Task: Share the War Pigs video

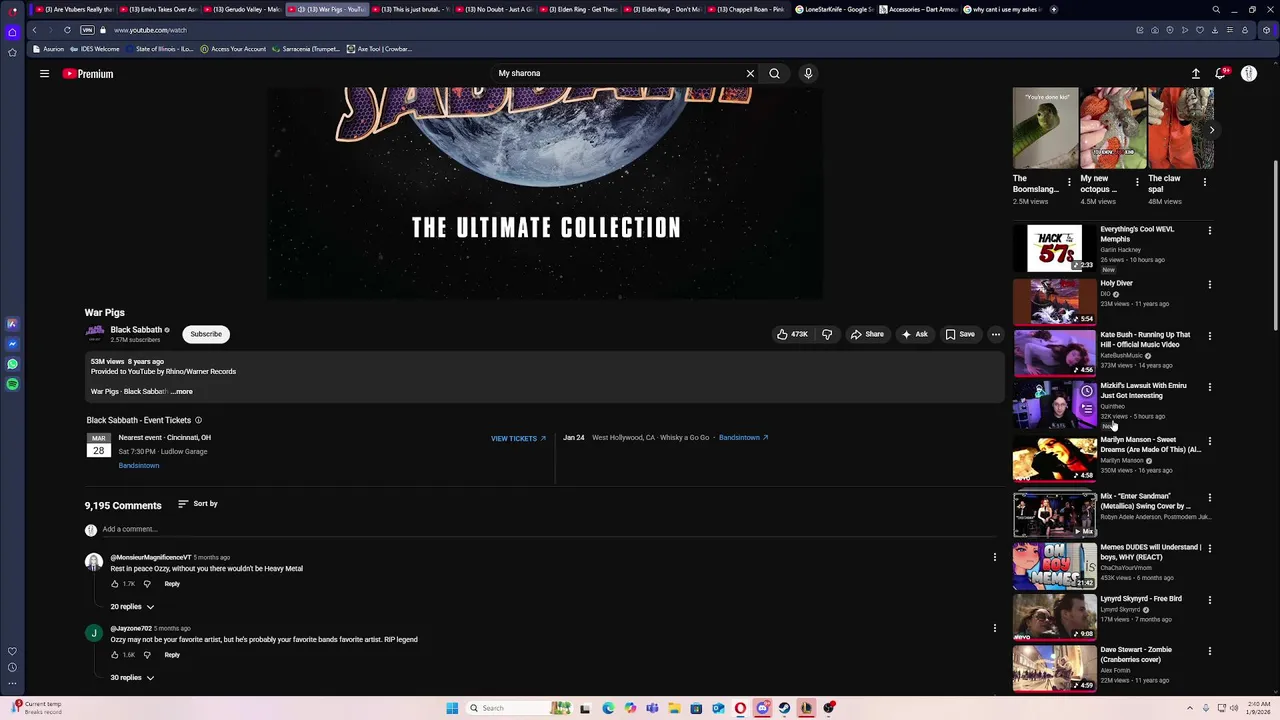Action: click(x=867, y=334)
